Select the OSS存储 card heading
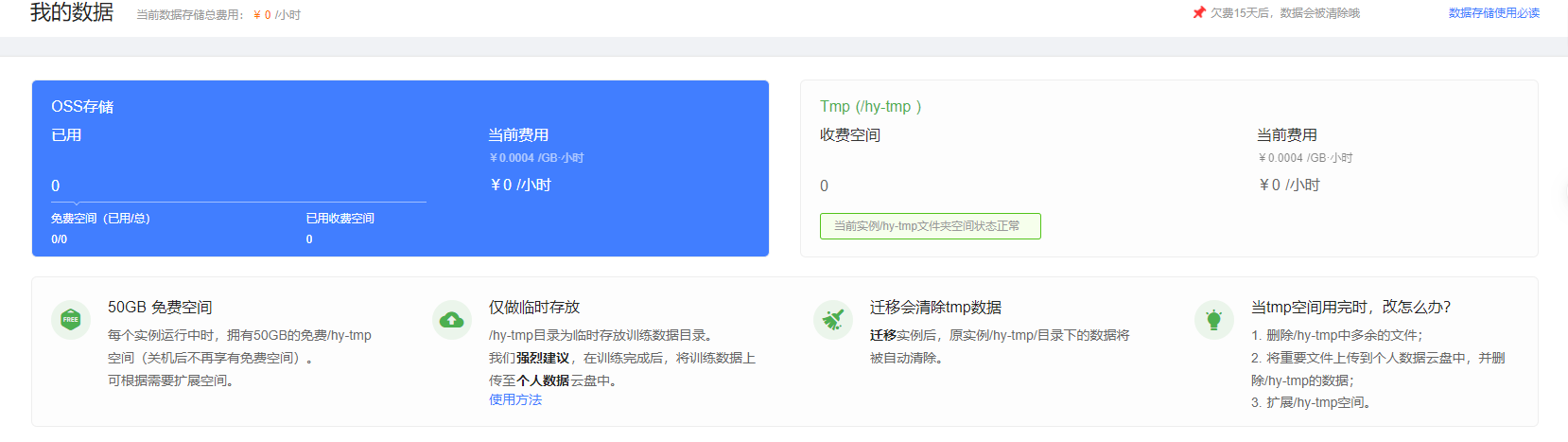The image size is (1568, 442). tap(82, 107)
